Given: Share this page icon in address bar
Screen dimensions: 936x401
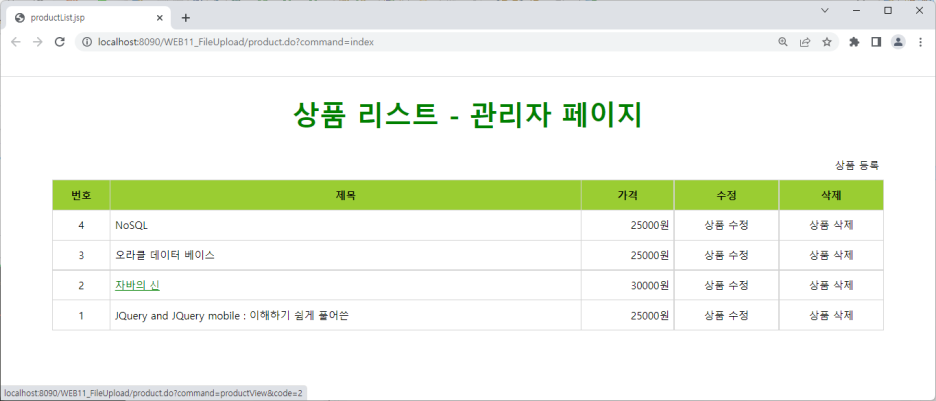Looking at the screenshot, I should coord(805,42).
